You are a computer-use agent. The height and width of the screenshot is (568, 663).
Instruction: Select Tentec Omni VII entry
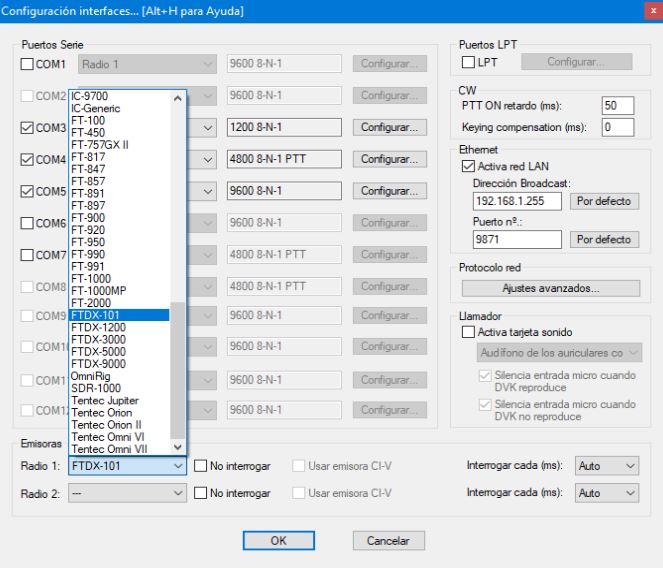tap(120, 449)
